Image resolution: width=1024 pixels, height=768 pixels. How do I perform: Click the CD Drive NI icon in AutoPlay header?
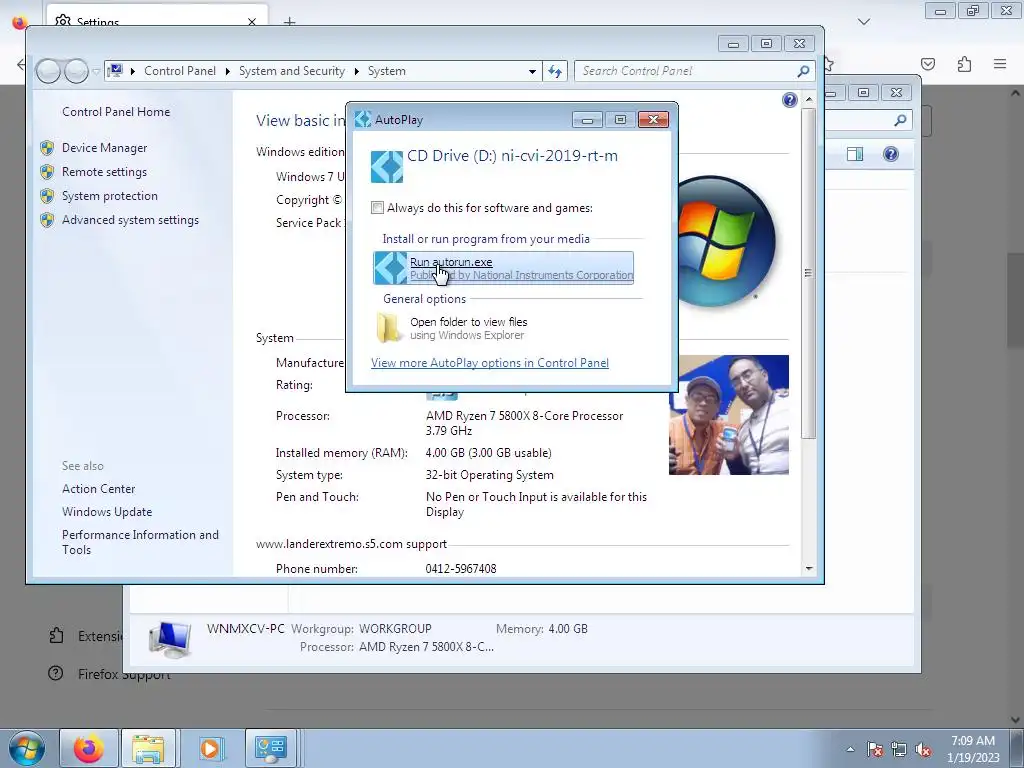tap(387, 167)
